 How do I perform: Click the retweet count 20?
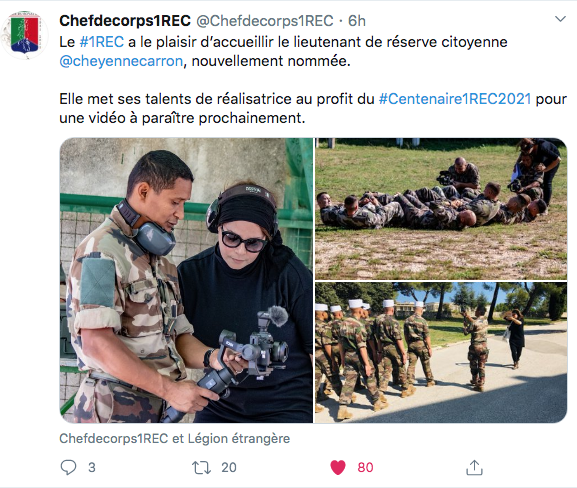[229, 467]
